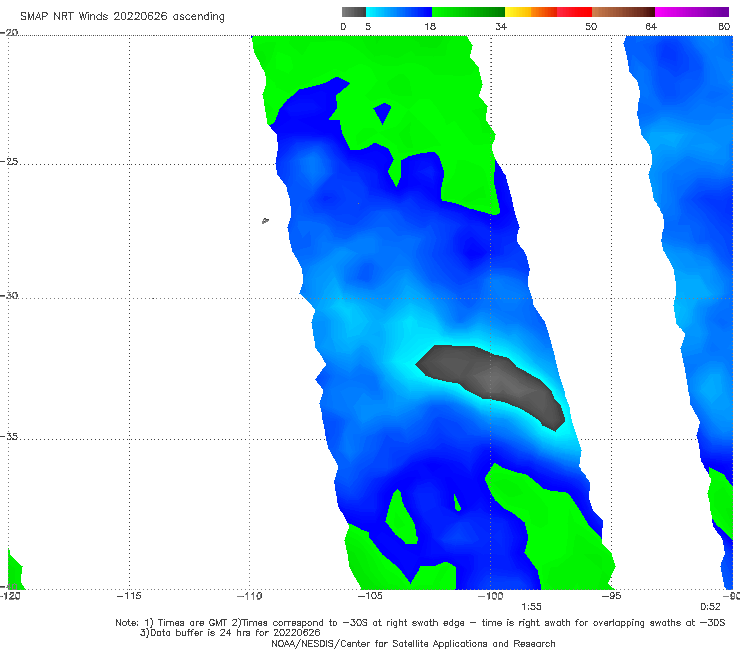Click 'NOAA/NESDIS/Center for Satellite Applications' credit
The image size is (740, 650).
[x=413, y=644]
